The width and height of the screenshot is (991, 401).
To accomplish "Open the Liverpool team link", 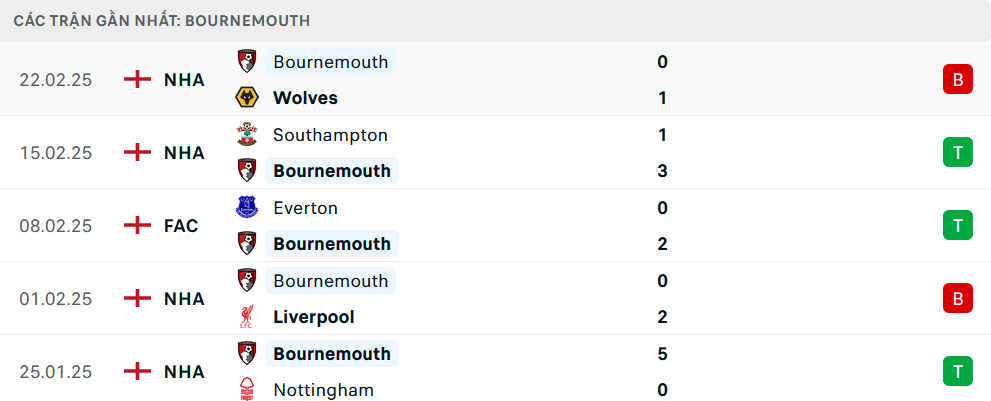I will 313,317.
